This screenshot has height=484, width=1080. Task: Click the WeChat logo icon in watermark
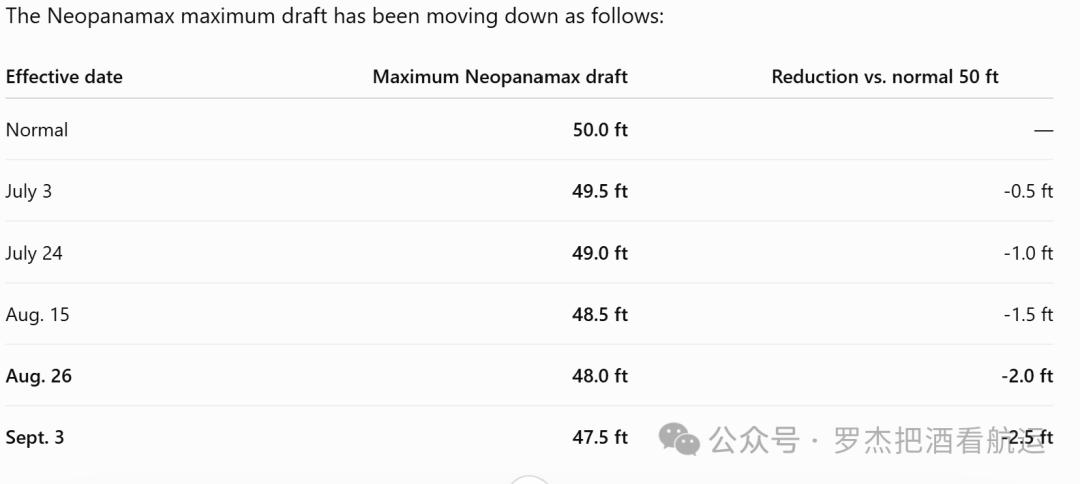(x=679, y=439)
